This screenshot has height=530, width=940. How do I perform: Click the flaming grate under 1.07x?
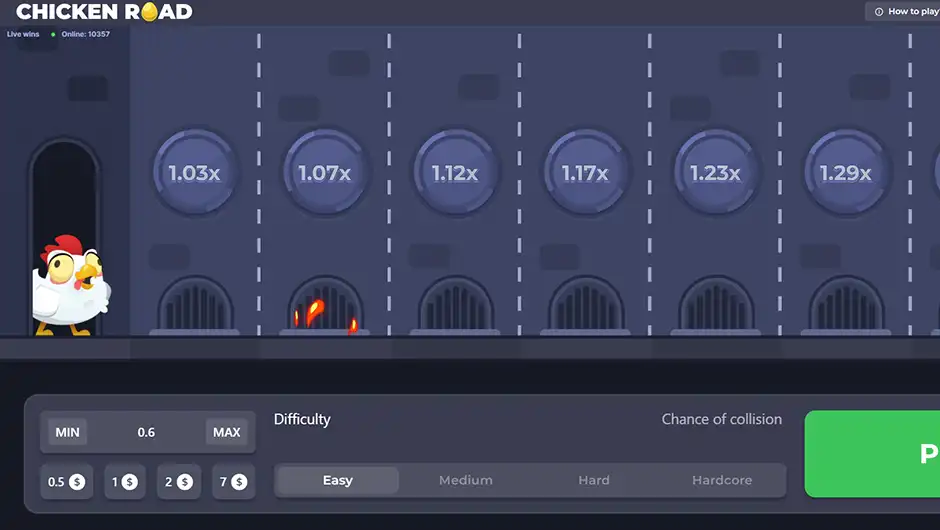325,305
